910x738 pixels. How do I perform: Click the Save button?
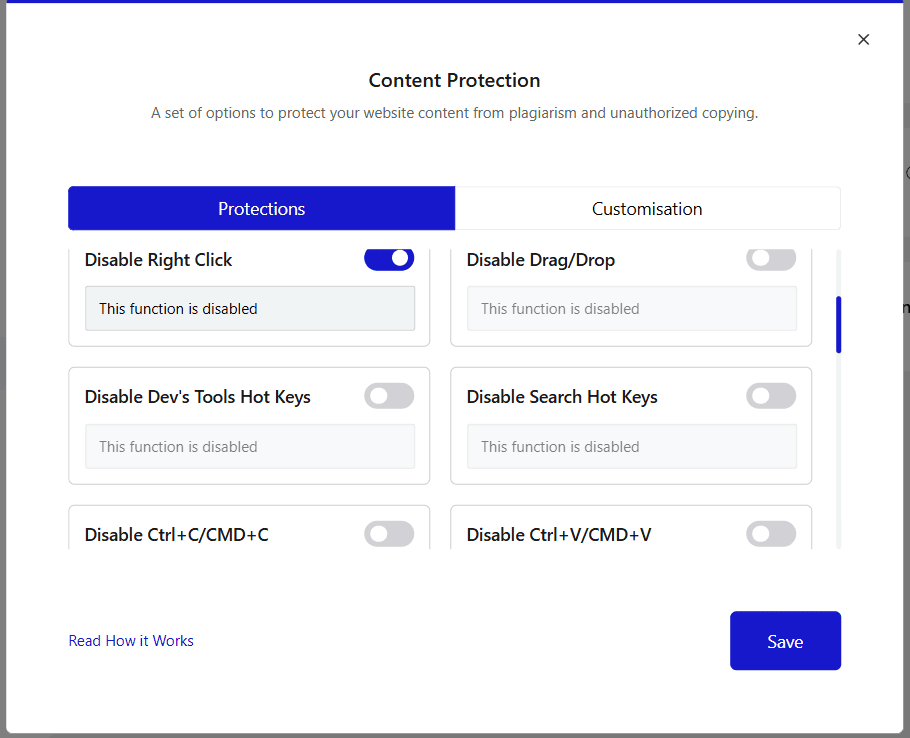coord(785,641)
